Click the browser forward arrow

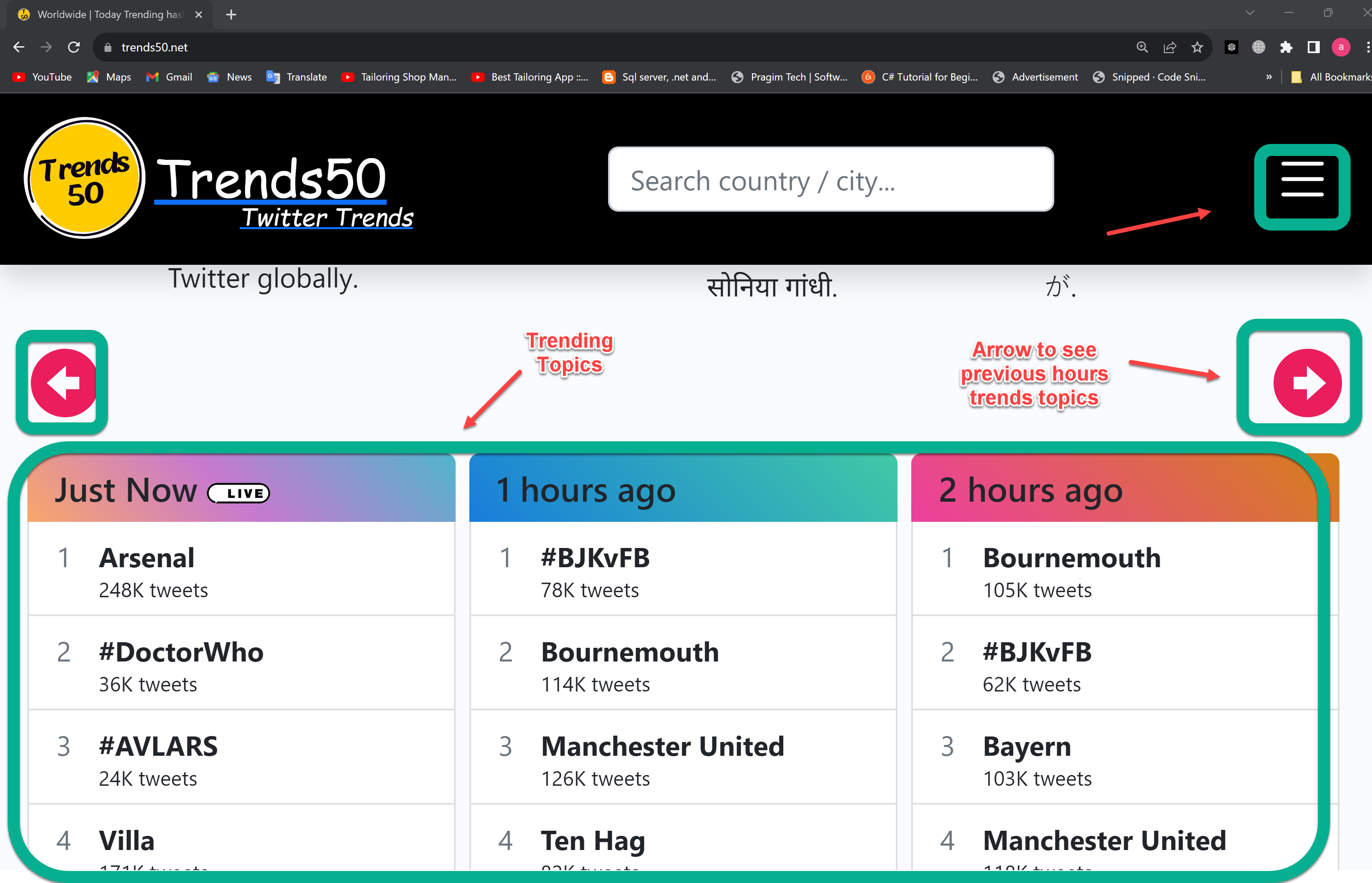coord(46,47)
